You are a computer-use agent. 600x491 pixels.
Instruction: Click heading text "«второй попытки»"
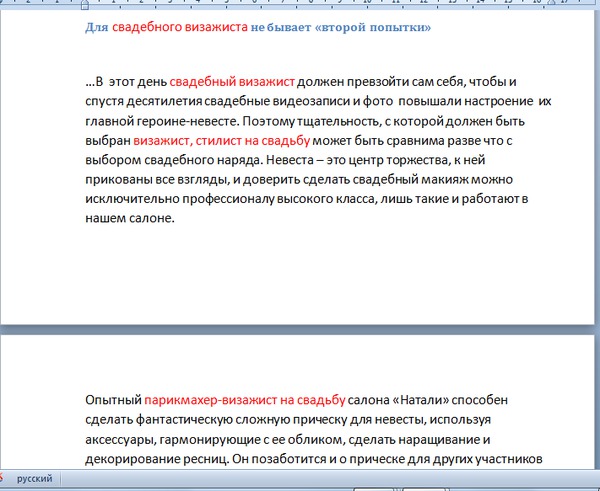[x=372, y=28]
